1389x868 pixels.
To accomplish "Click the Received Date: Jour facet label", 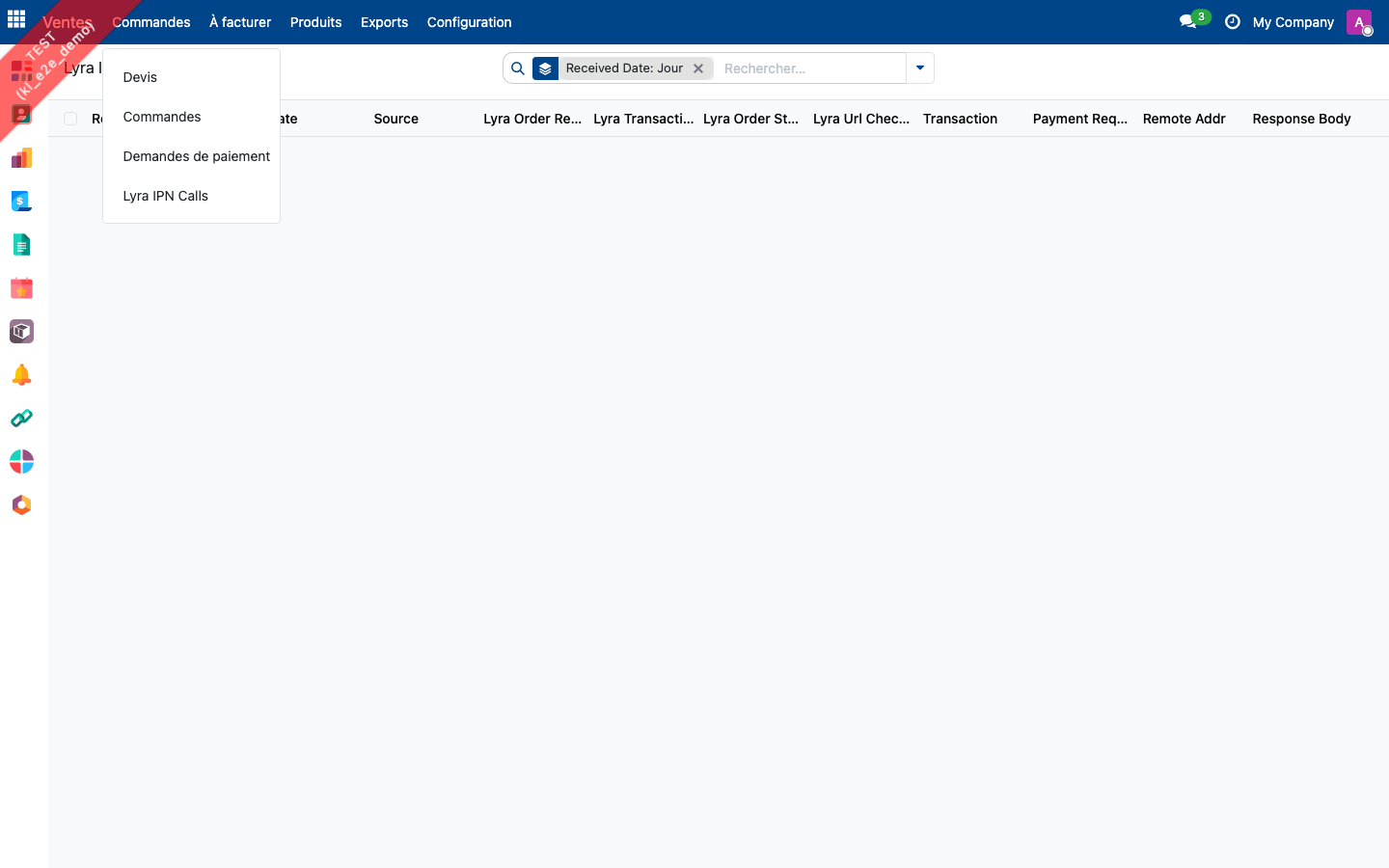I will [x=624, y=68].
